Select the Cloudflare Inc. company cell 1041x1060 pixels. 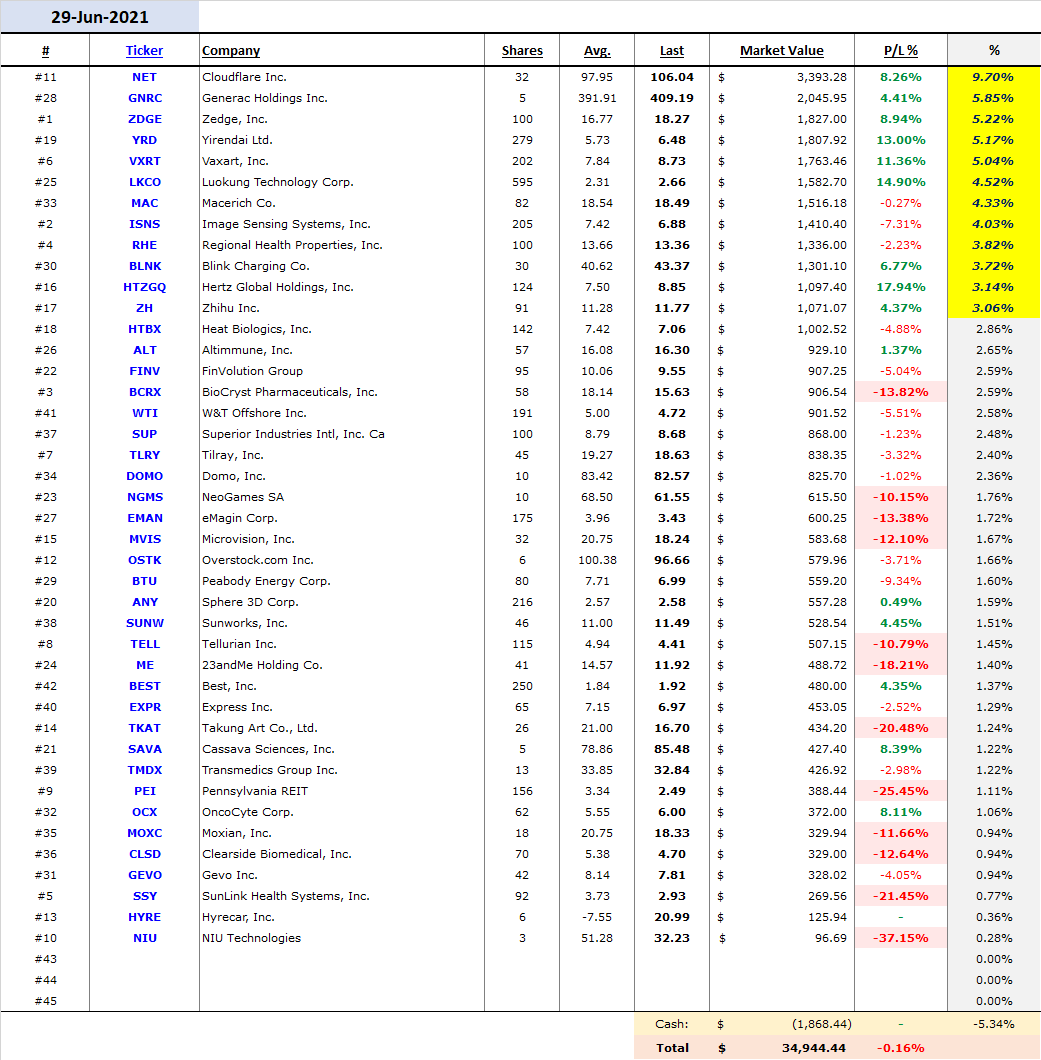pos(342,77)
